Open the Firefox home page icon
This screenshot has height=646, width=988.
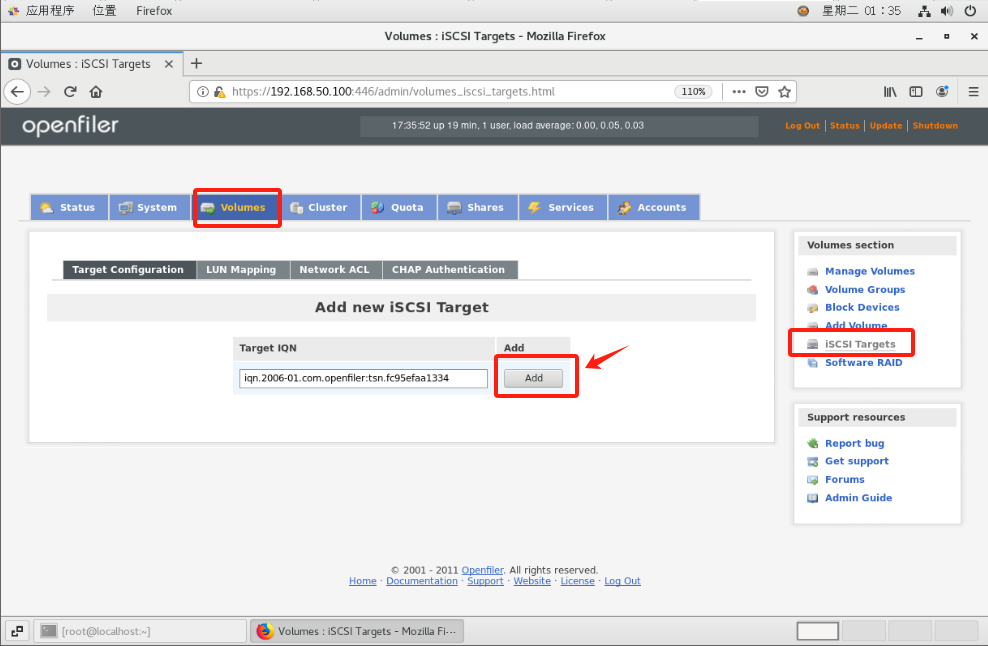coord(96,92)
